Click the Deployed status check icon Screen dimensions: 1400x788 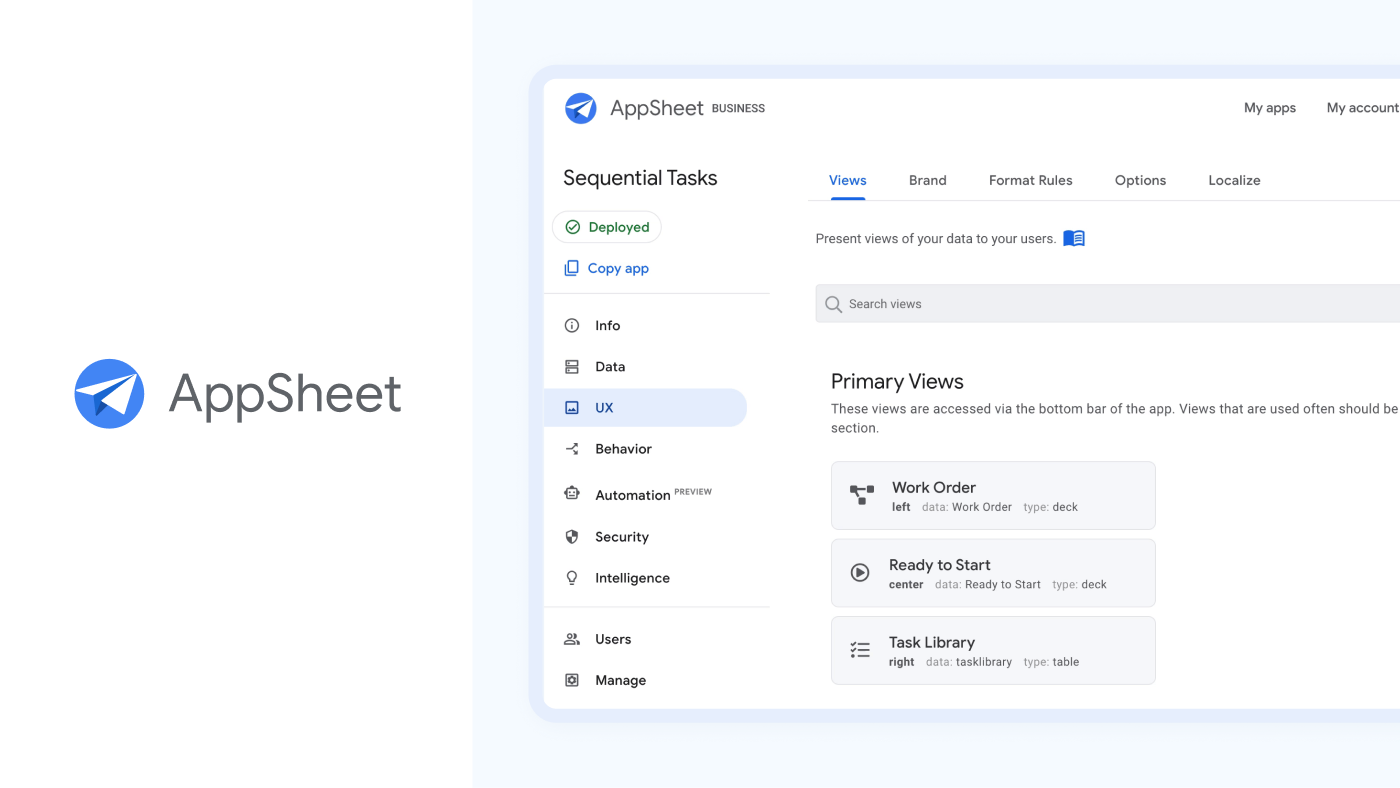(x=573, y=227)
